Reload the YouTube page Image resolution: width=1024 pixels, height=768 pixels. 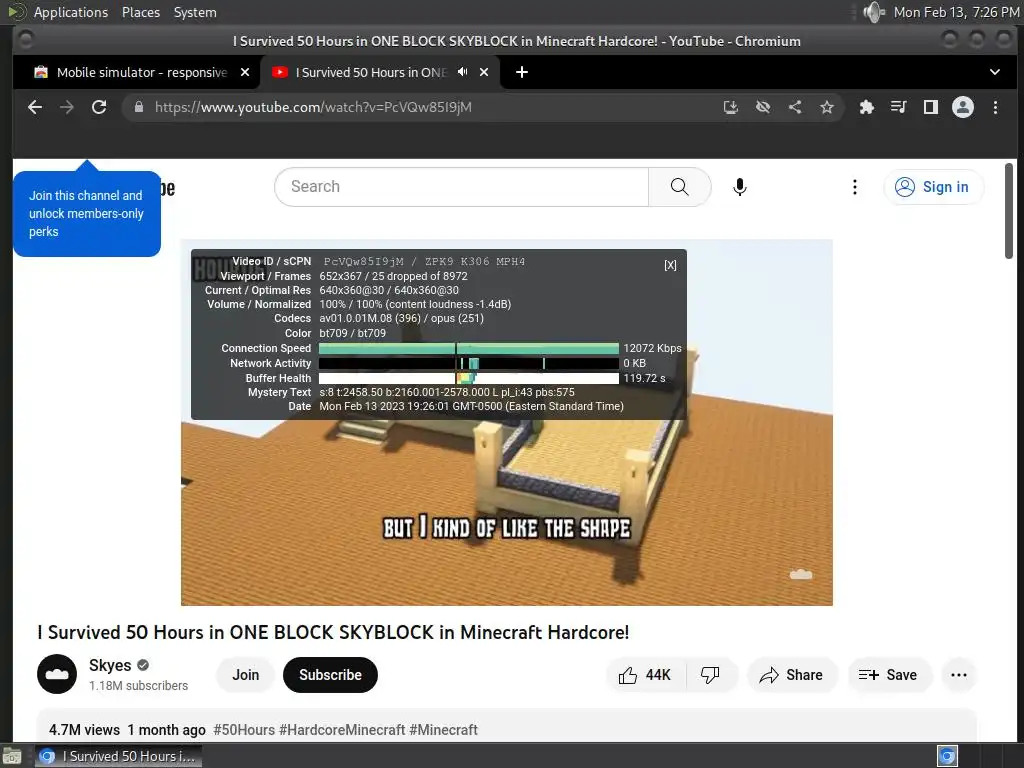(x=99, y=107)
